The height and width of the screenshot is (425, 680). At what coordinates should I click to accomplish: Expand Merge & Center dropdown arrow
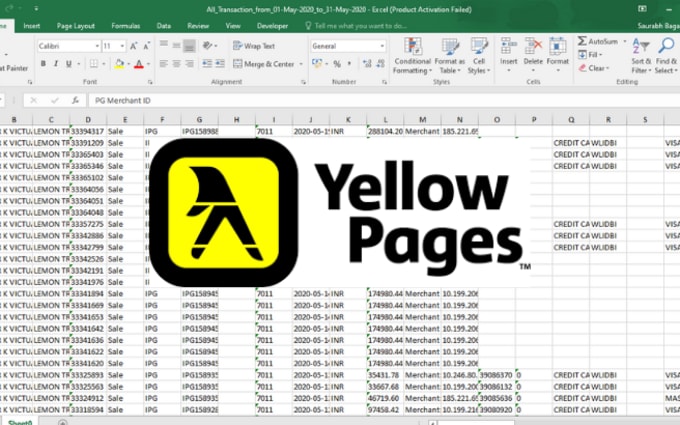pos(301,64)
